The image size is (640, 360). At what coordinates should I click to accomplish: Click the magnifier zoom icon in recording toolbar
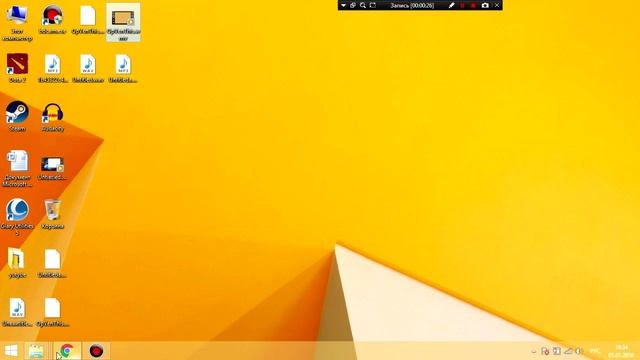(x=362, y=5)
